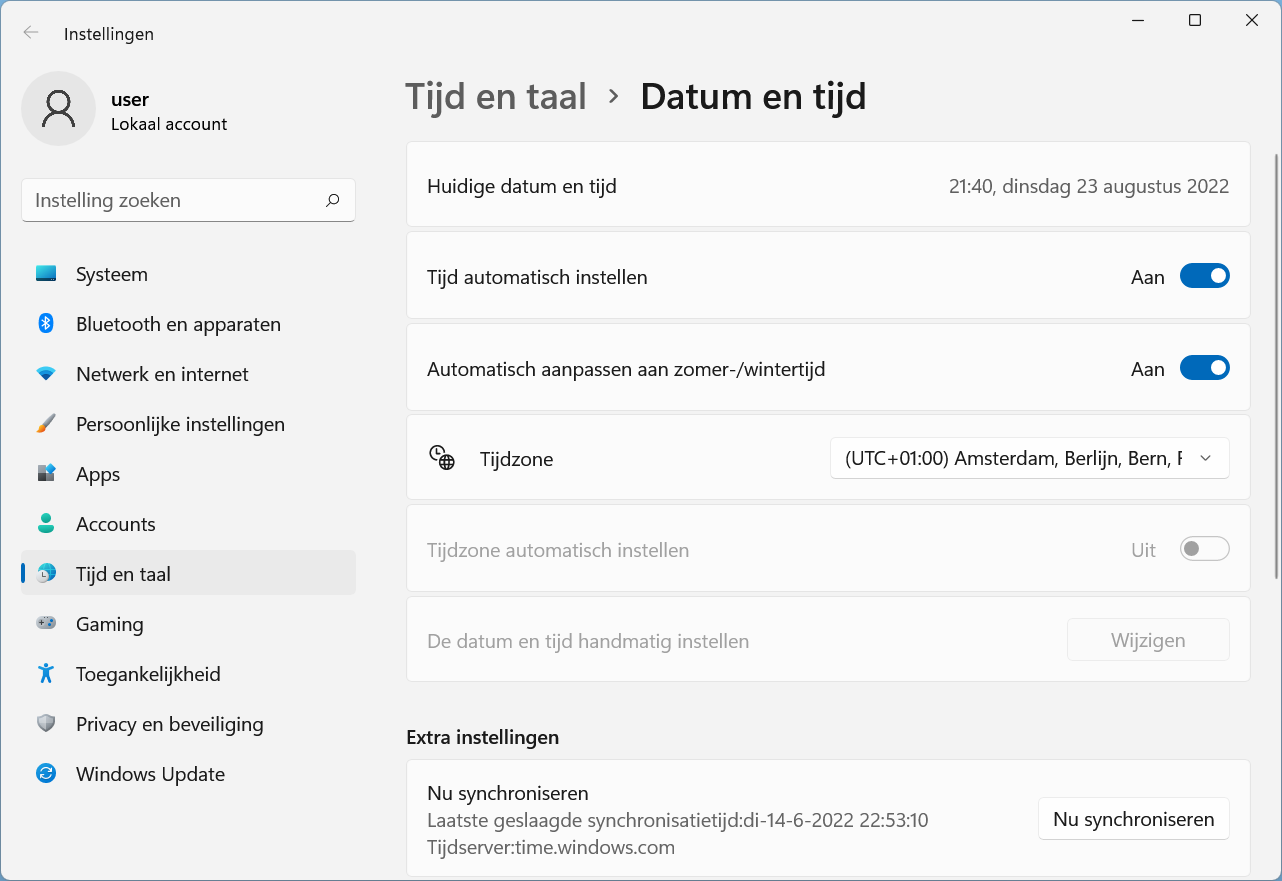This screenshot has width=1282, height=881.
Task: Click the user account avatar
Action: pyautogui.click(x=58, y=108)
